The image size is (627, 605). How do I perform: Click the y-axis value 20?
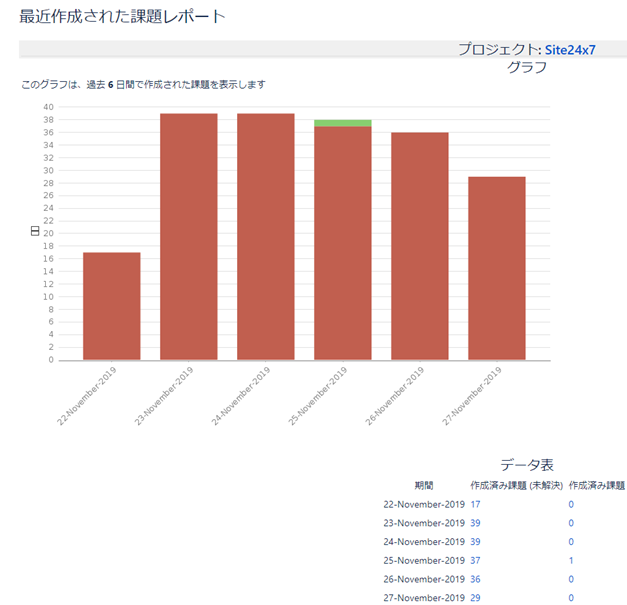pyautogui.click(x=48, y=234)
